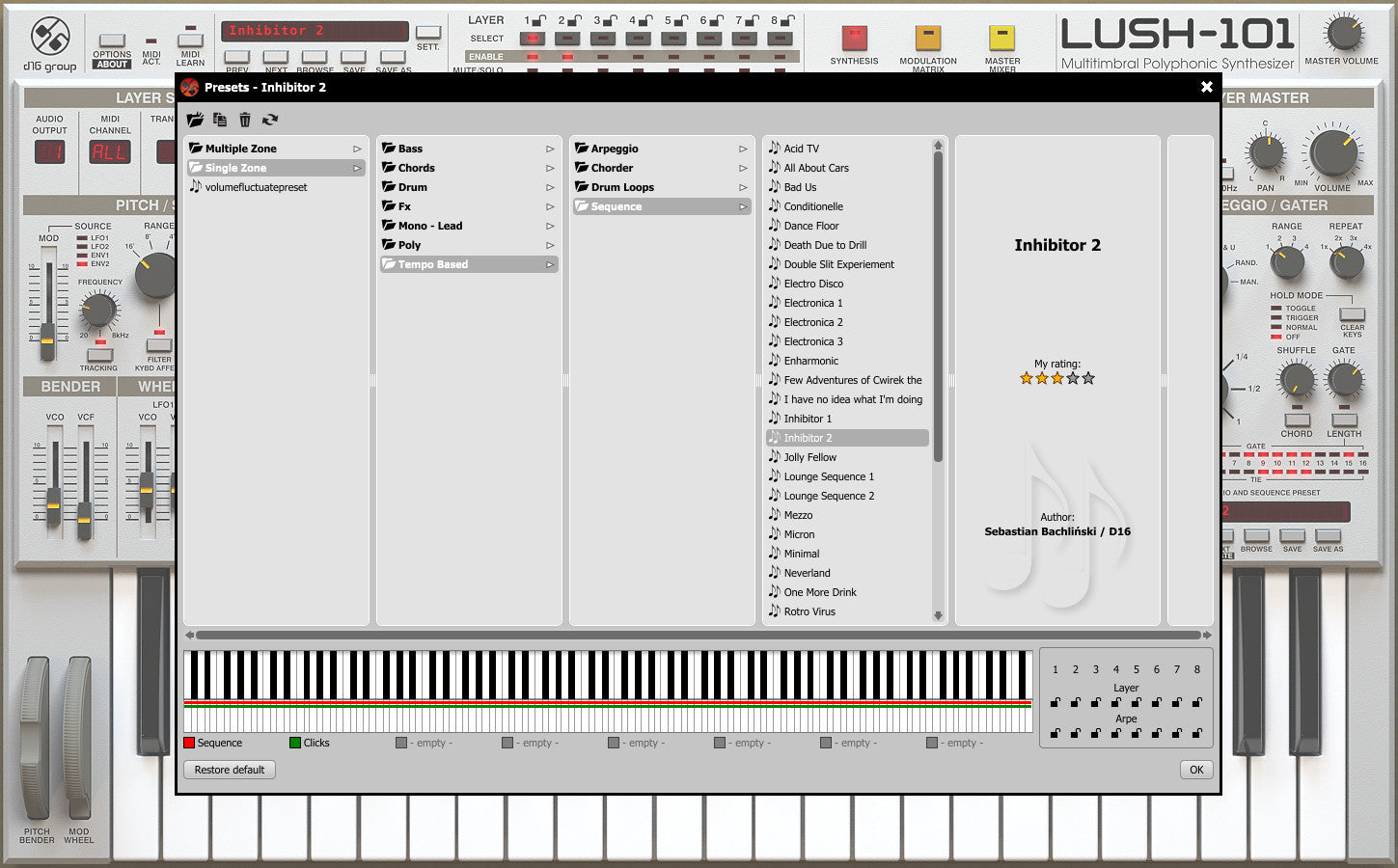Set the rating to one star
1398x868 pixels.
1027,378
